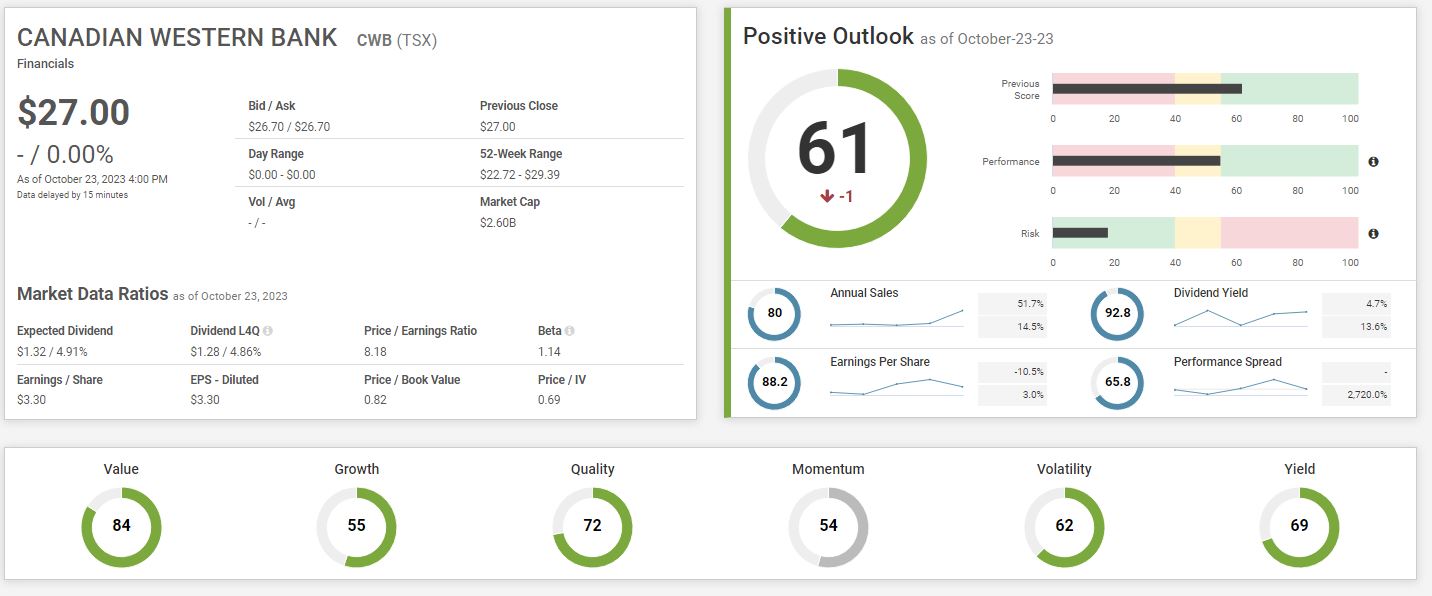Select the Momentum score ring showing 54
The width and height of the screenshot is (1432, 596).
(828, 526)
